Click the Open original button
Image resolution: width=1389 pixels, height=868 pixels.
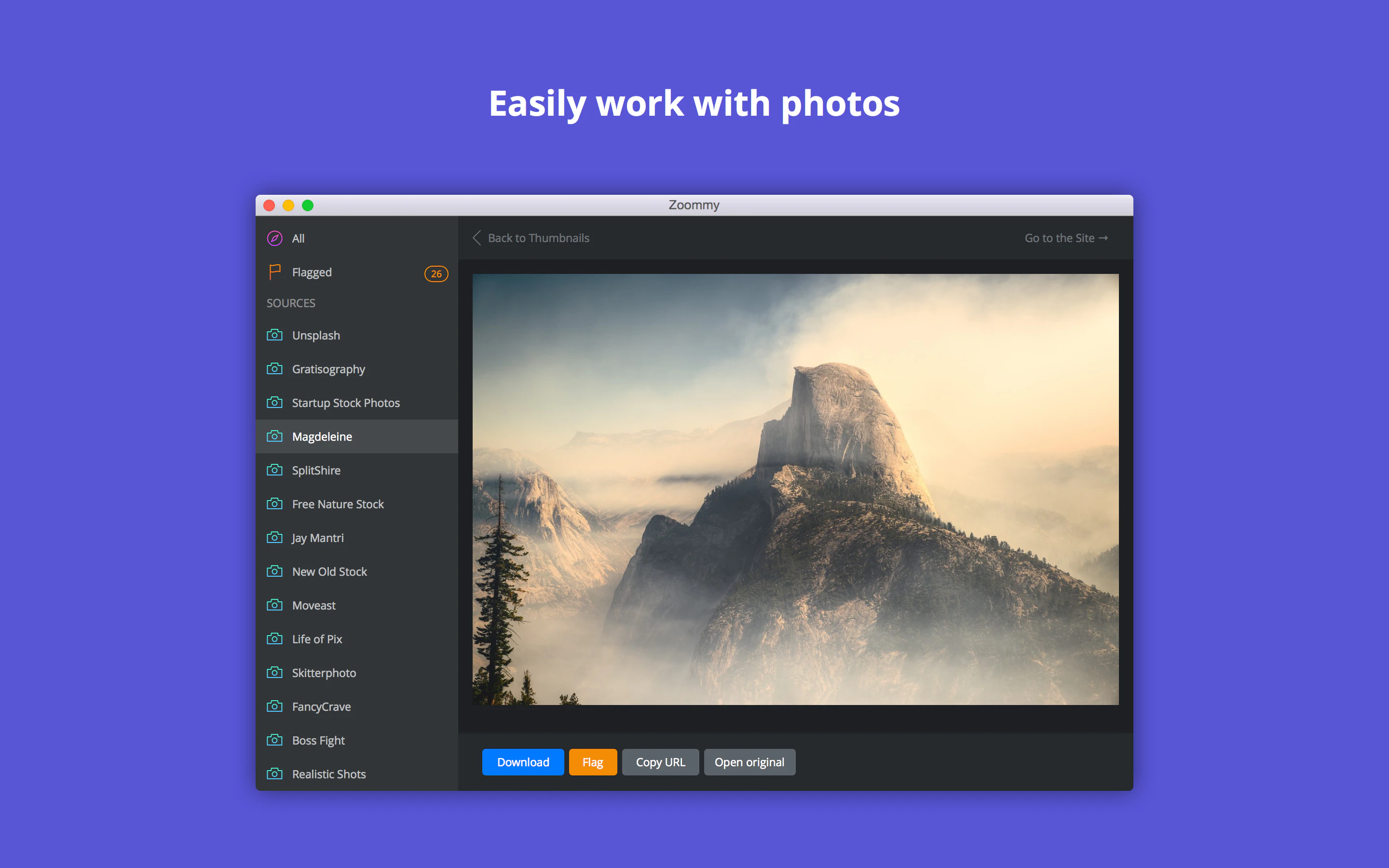tap(749, 762)
